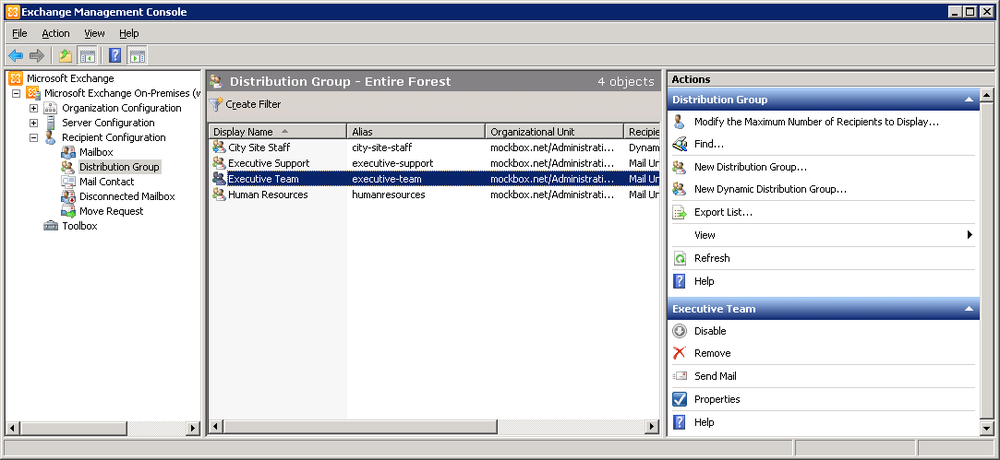Click the Create Filter funnel icon
This screenshot has width=1000, height=460.
(x=216, y=105)
